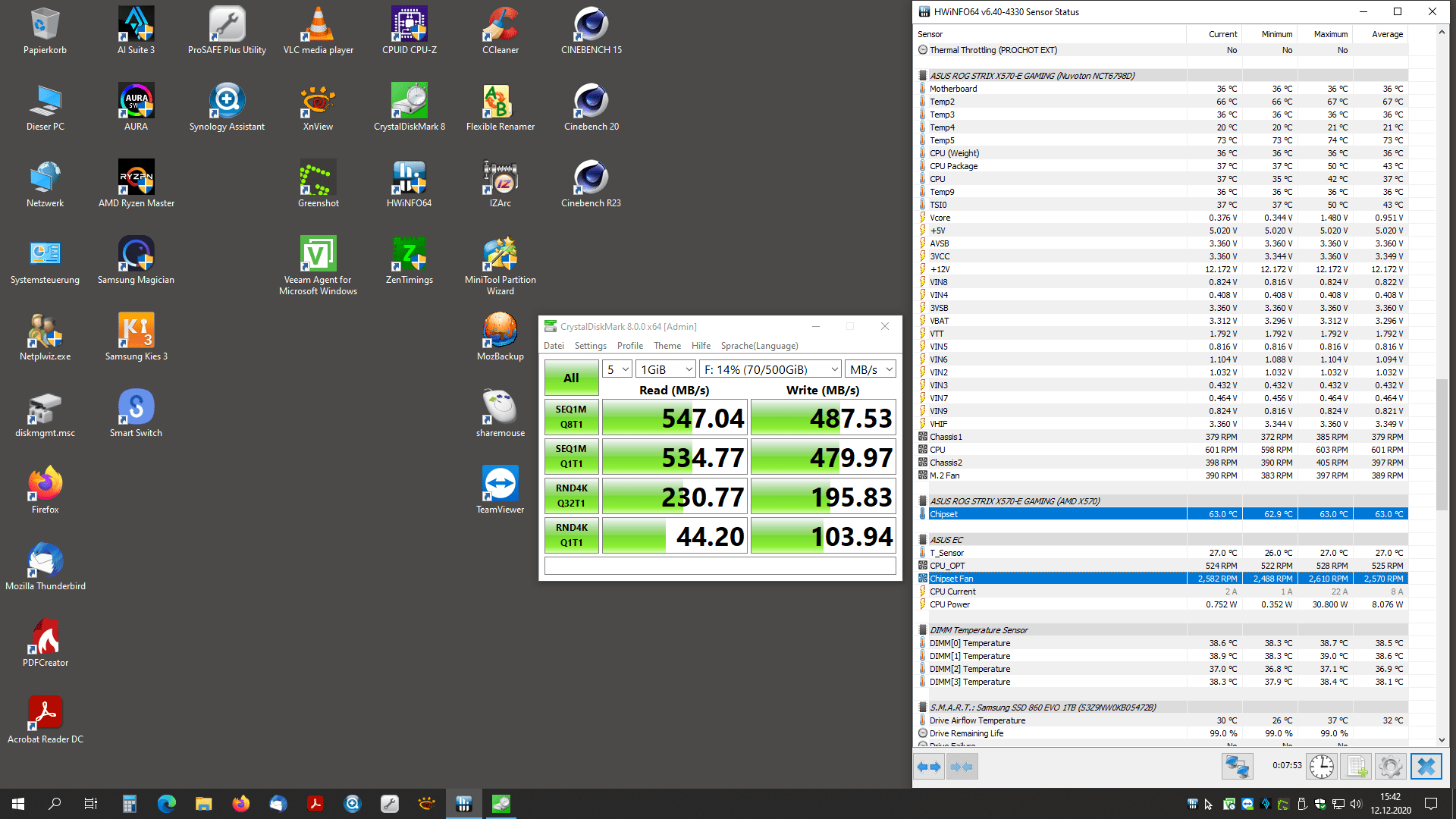The image size is (1456, 819).
Task: Run the SEQ1M Q1T1 test button
Action: tap(571, 457)
